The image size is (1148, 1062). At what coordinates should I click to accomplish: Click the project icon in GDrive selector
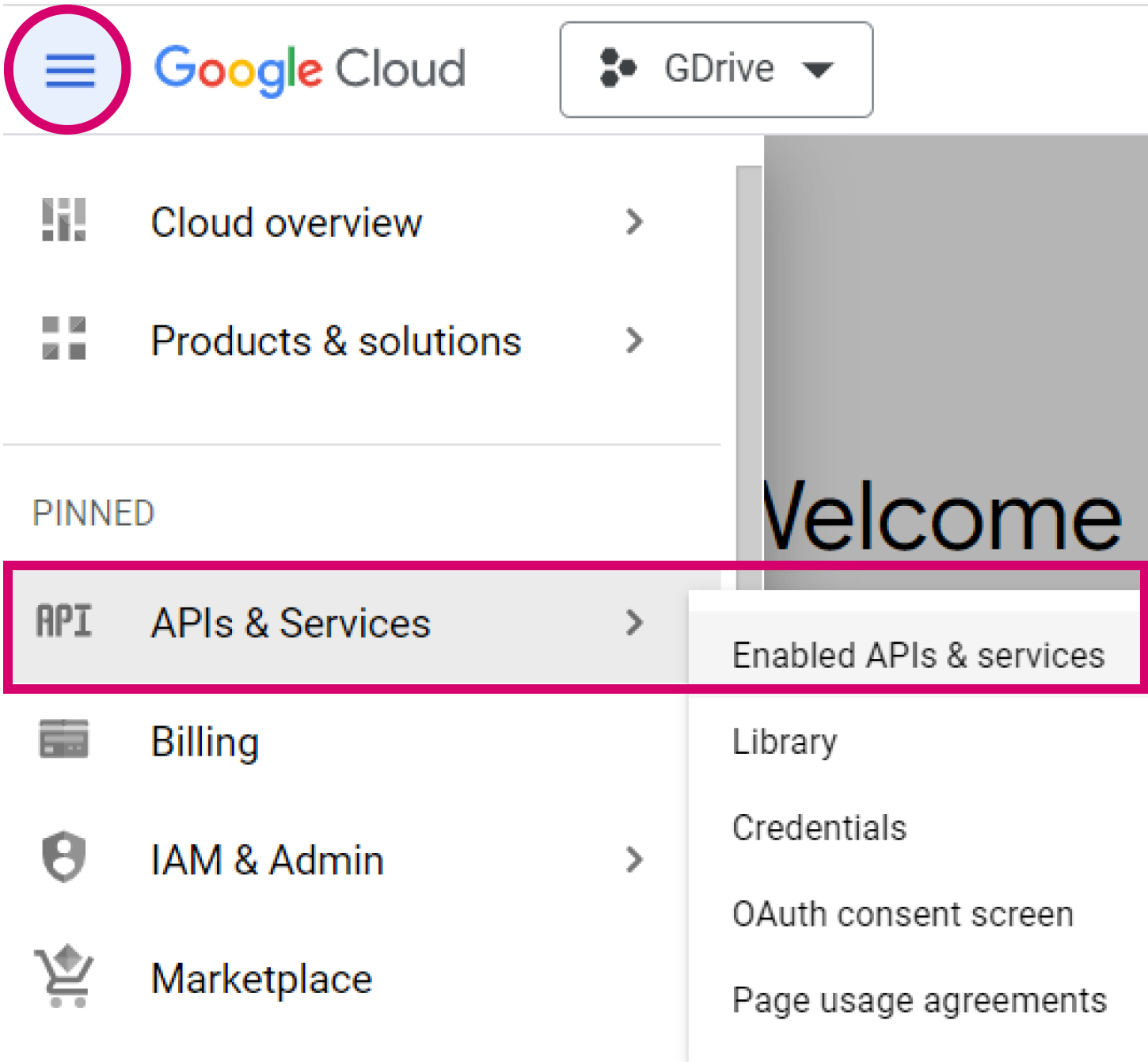618,68
